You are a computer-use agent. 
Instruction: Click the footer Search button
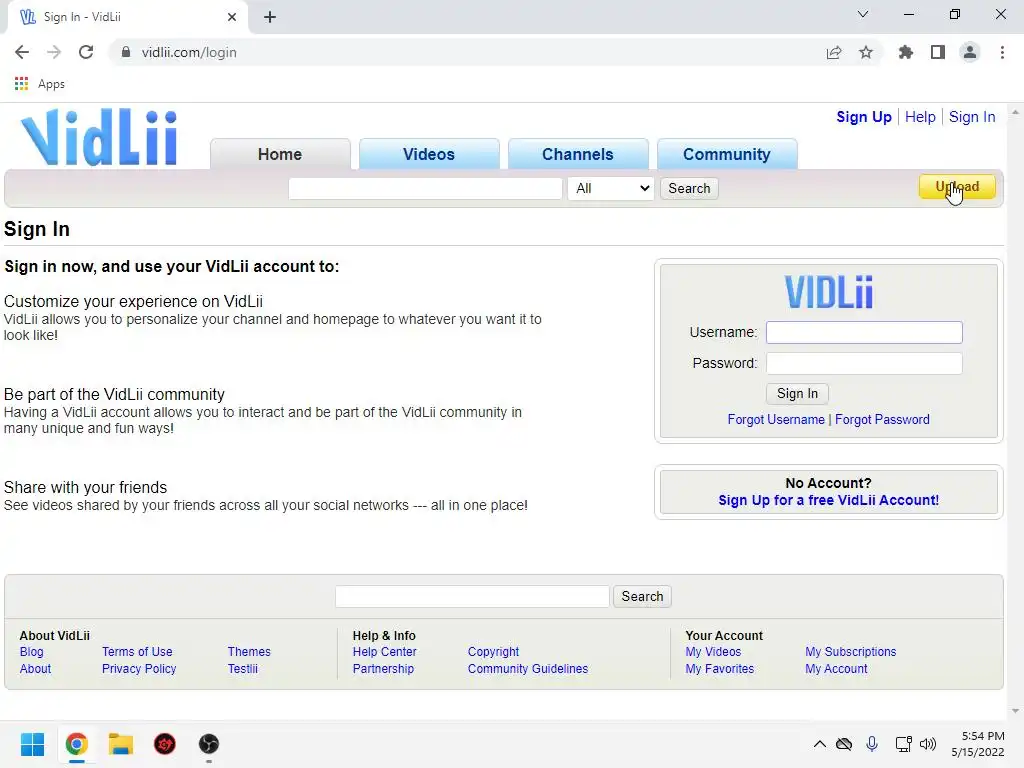coord(642,596)
